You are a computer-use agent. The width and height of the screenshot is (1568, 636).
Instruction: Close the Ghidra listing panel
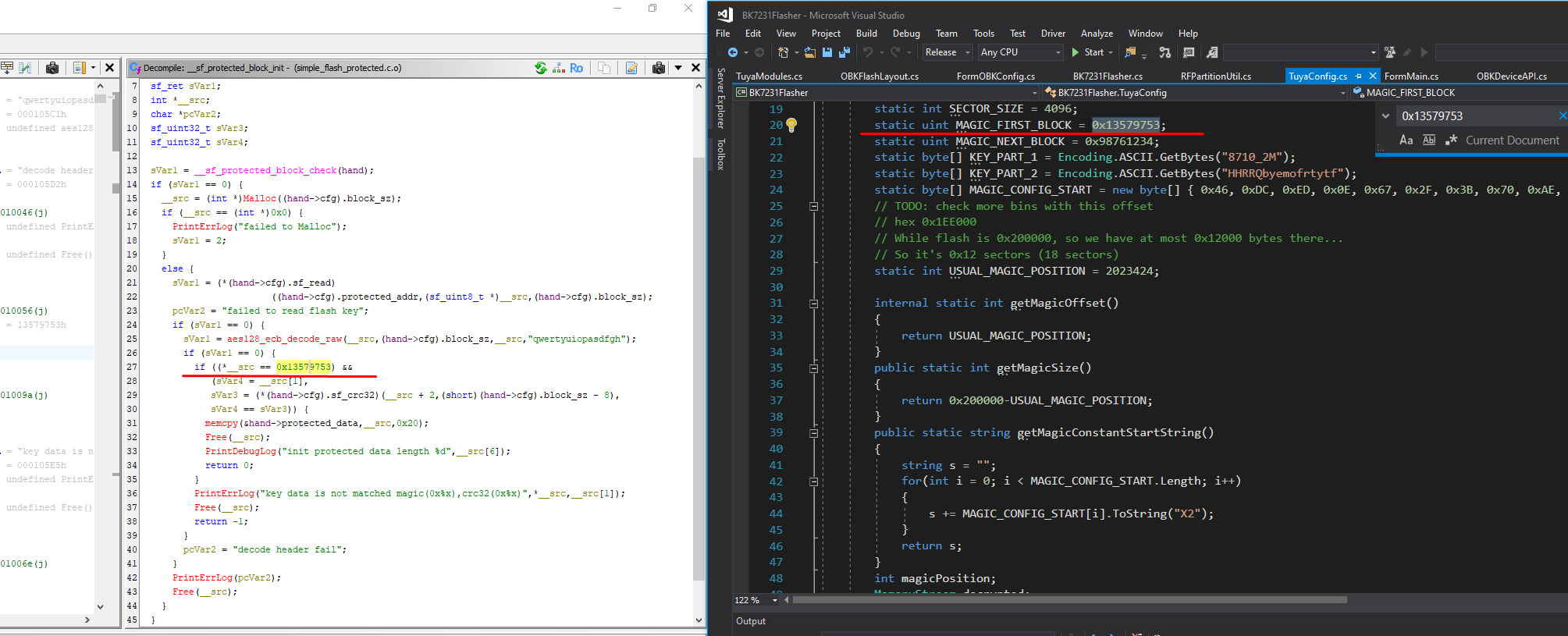(110, 68)
